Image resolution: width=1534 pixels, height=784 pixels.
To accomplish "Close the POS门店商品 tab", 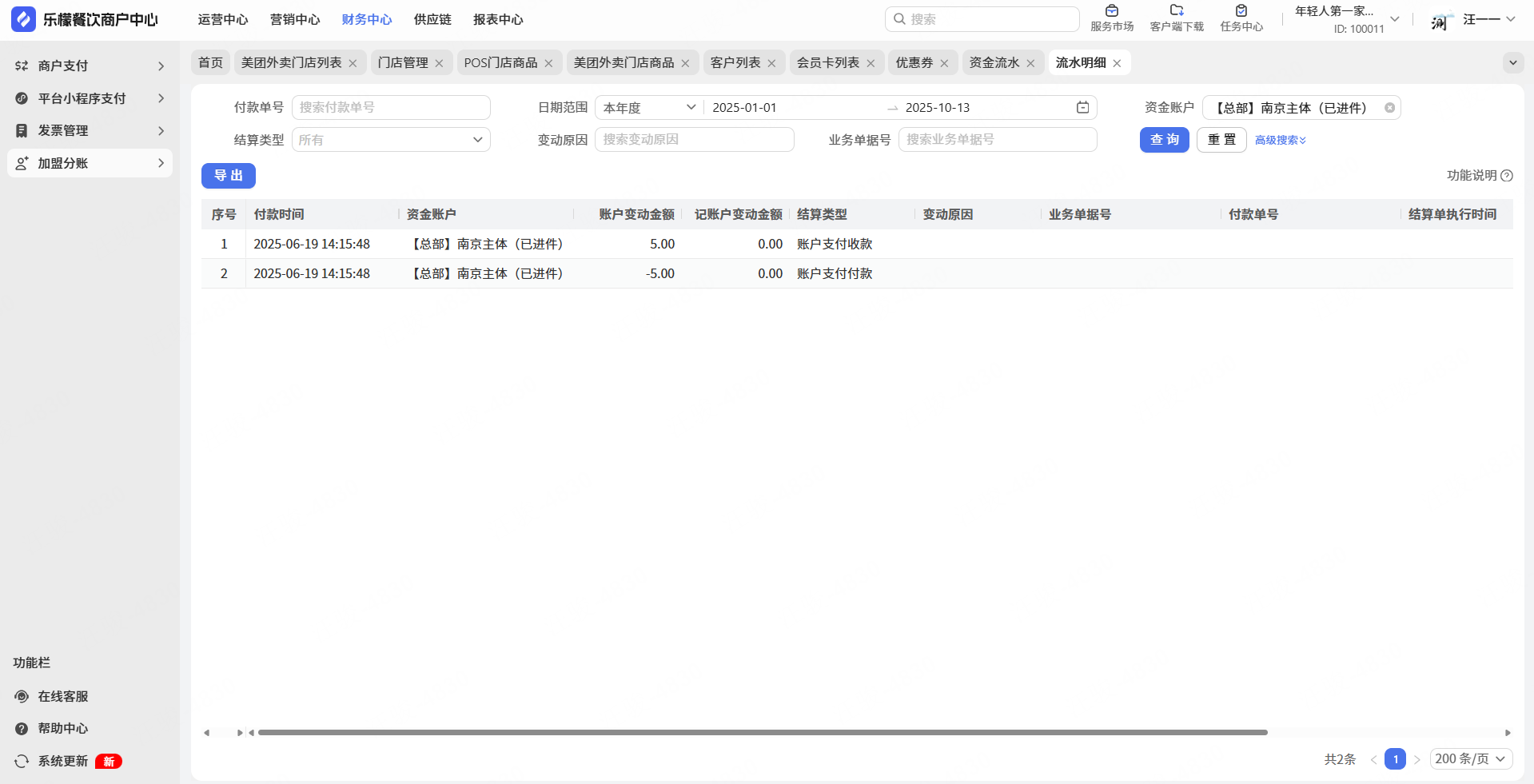I will 548,63.
